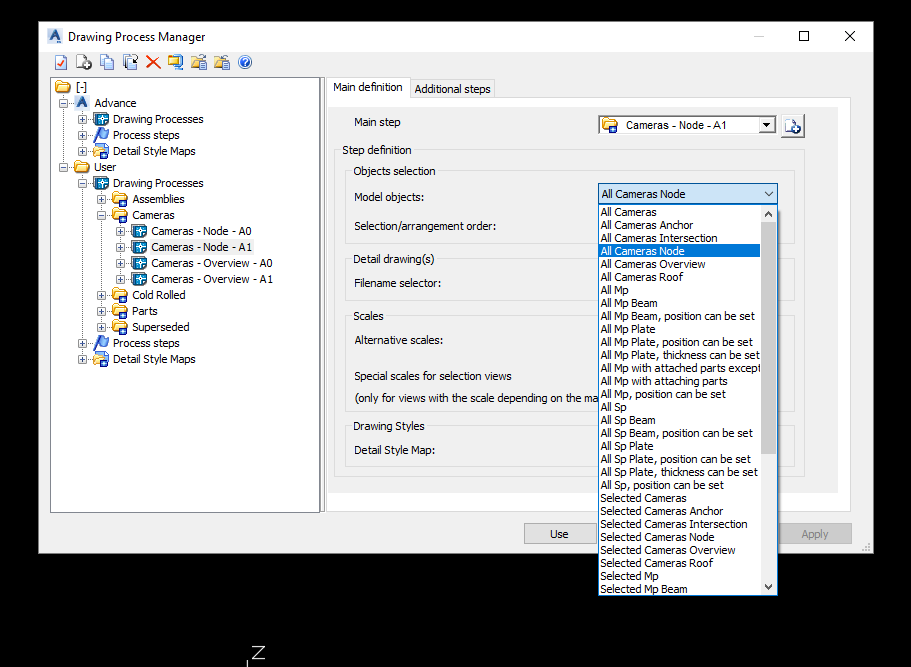Click the new step icon beside Main step
The image size is (911, 667).
pyautogui.click(x=791, y=125)
